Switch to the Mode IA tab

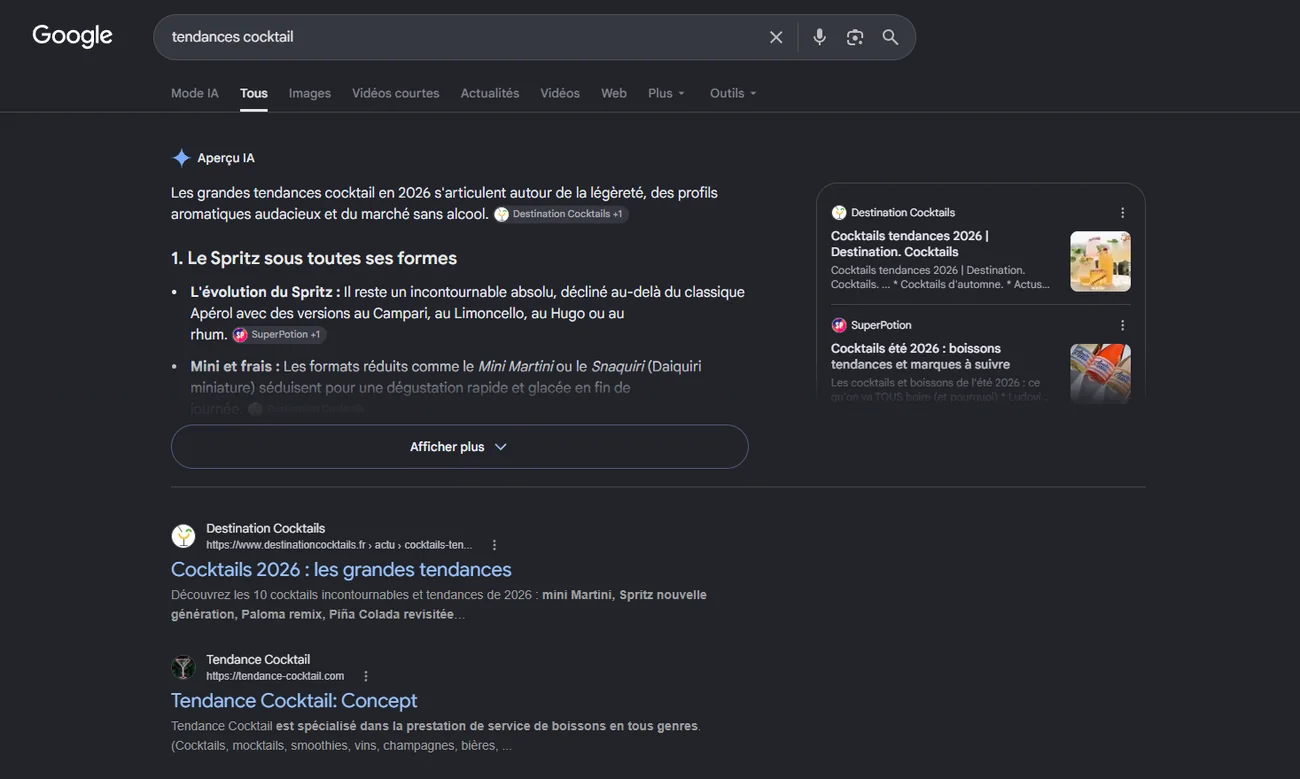[x=195, y=93]
